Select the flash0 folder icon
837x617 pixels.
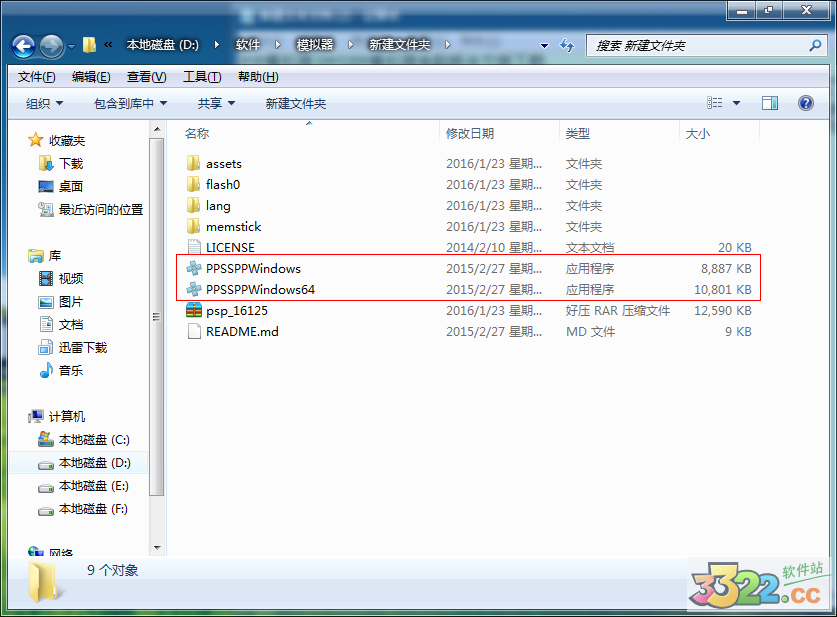point(193,184)
